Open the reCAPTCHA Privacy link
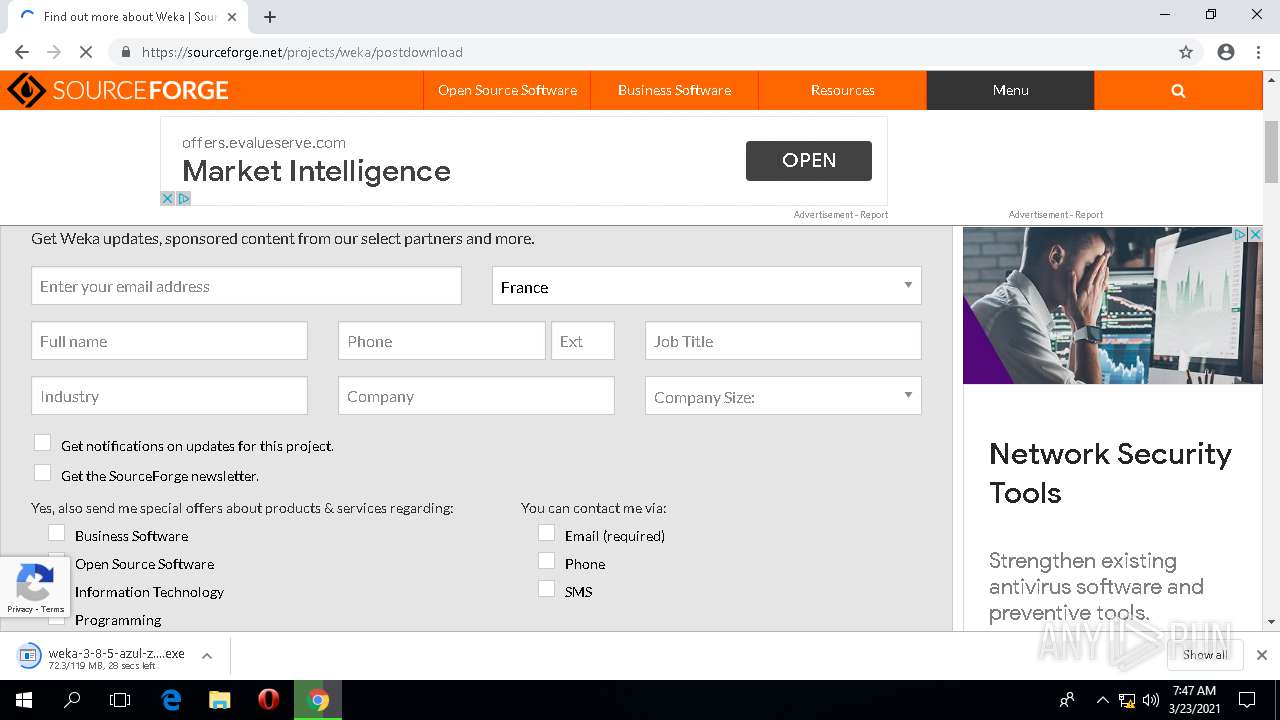Image resolution: width=1280 pixels, height=720 pixels. pyautogui.click(x=19, y=609)
